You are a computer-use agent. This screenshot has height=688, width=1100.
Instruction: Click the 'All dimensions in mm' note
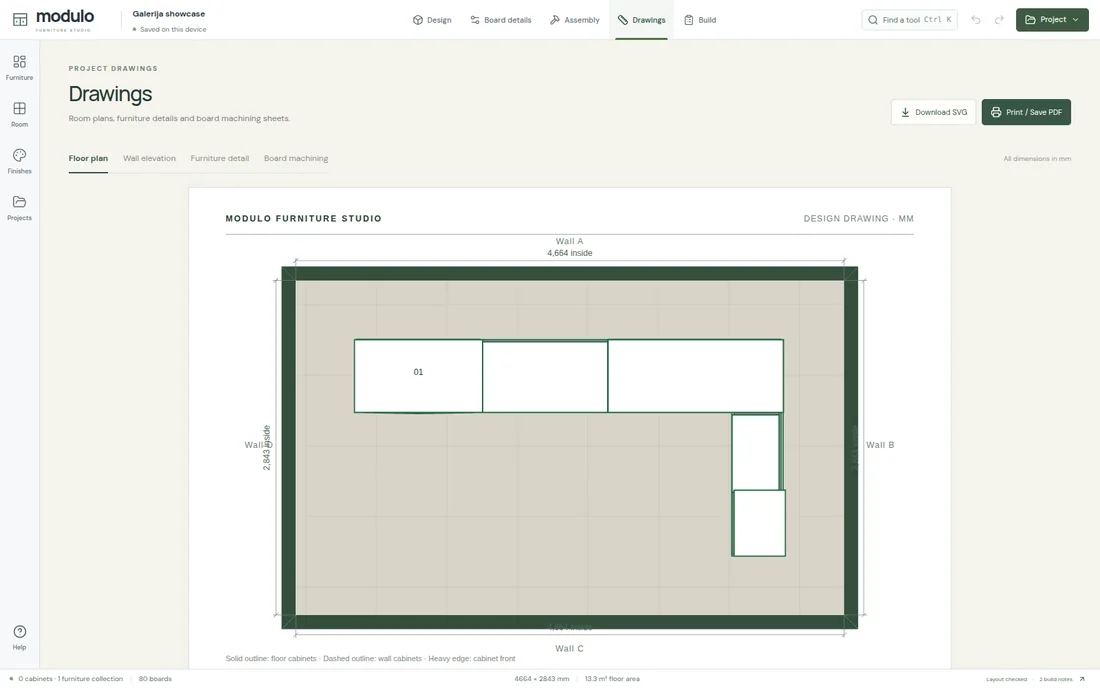click(1037, 158)
